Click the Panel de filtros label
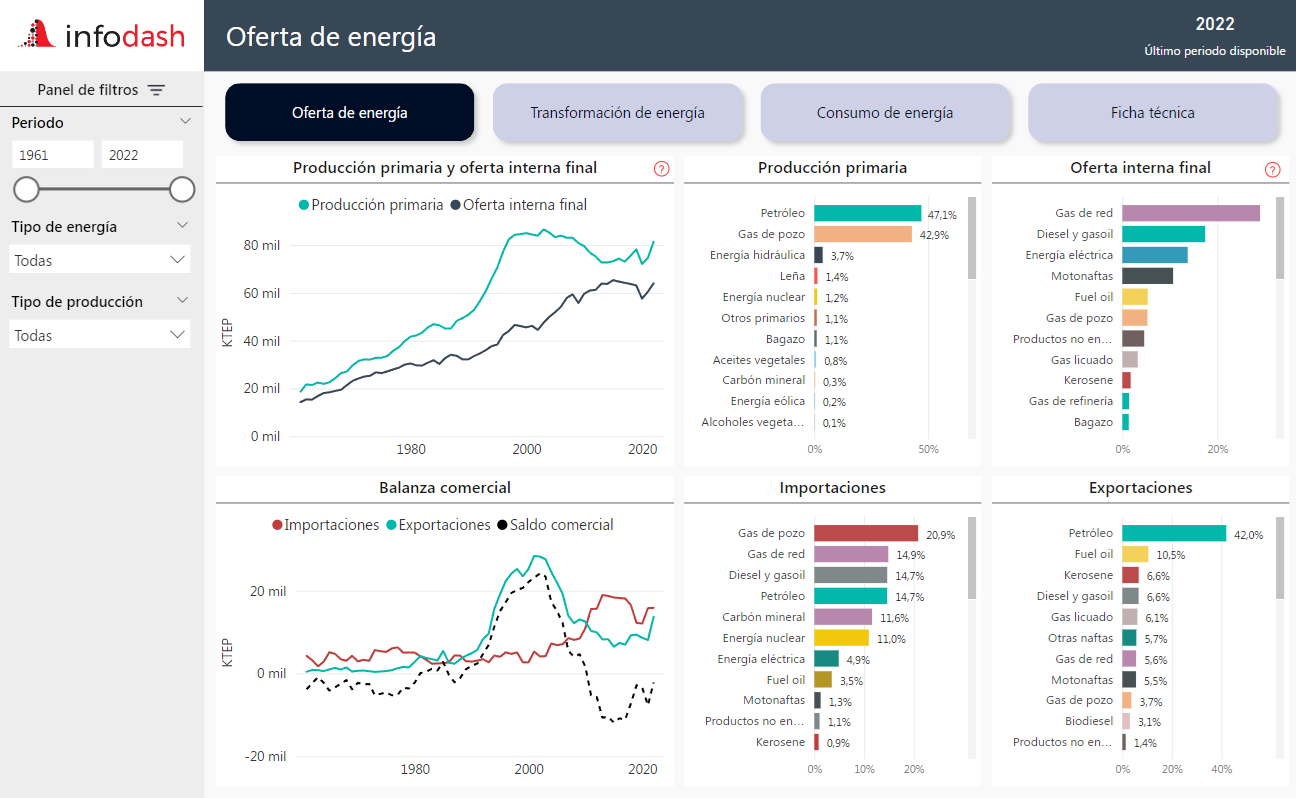The height and width of the screenshot is (798, 1296). [88, 90]
